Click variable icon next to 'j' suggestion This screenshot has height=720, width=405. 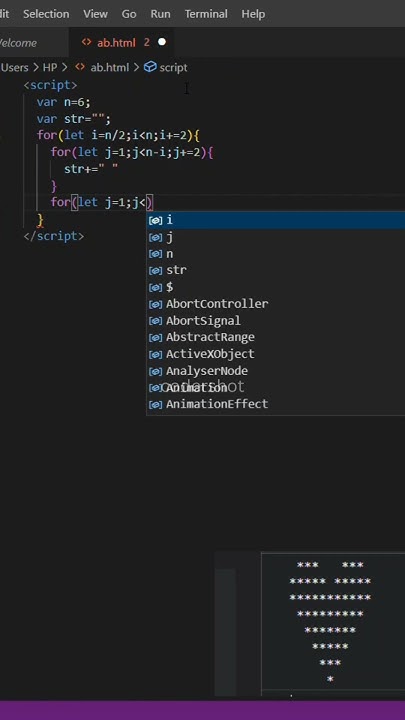[x=156, y=237]
